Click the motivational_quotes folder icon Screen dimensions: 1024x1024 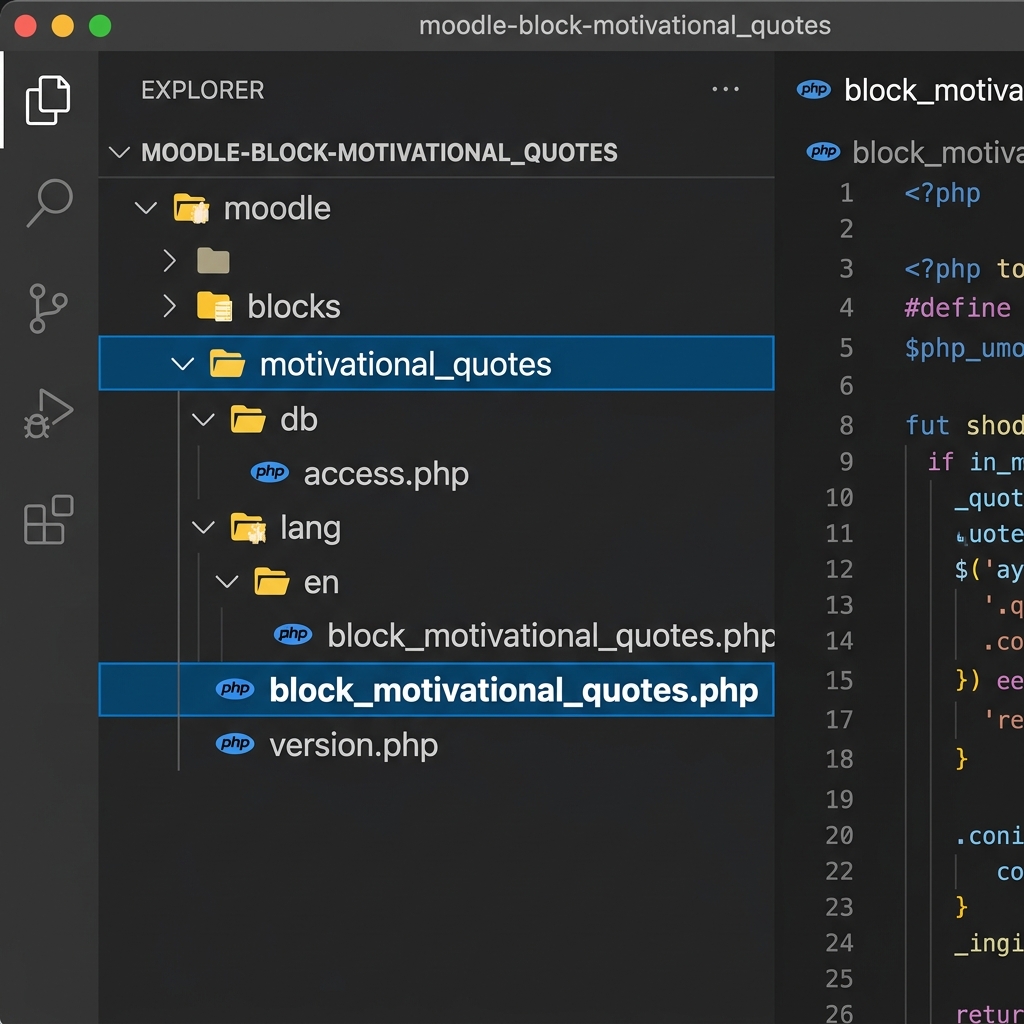coord(227,363)
